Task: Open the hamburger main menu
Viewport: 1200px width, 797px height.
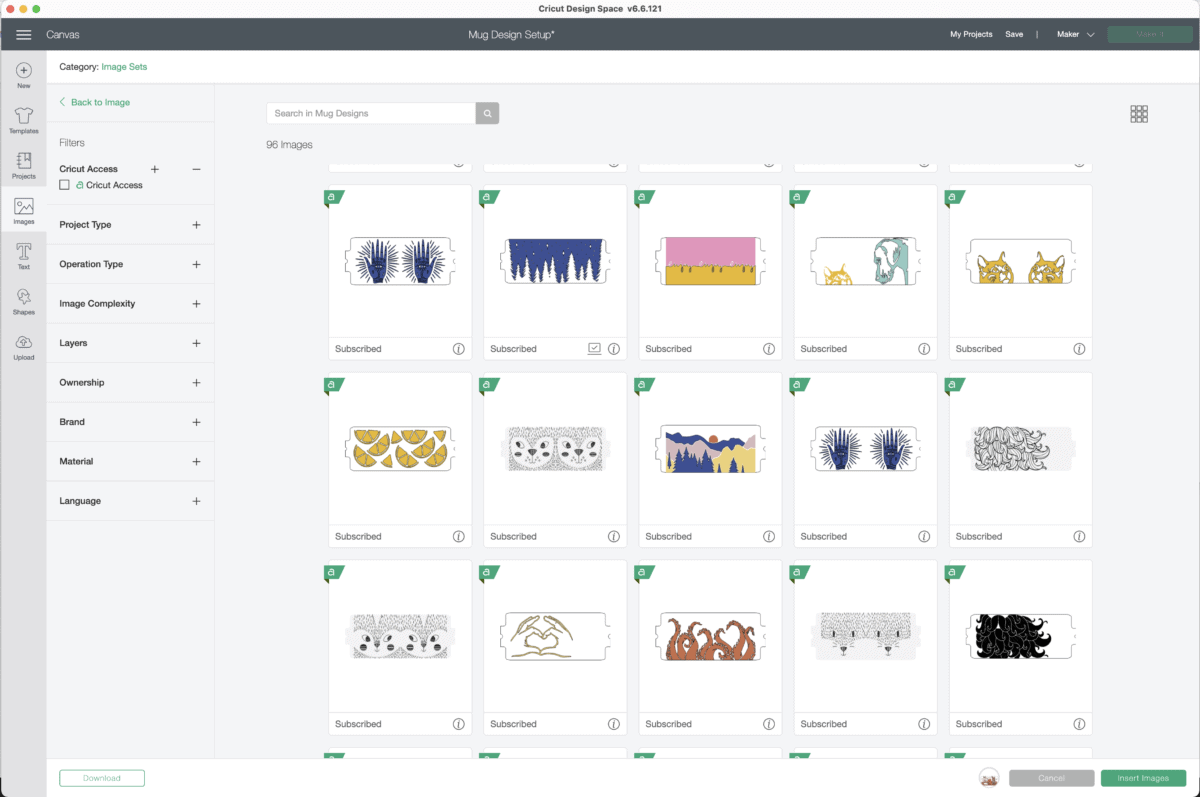Action: coord(24,35)
